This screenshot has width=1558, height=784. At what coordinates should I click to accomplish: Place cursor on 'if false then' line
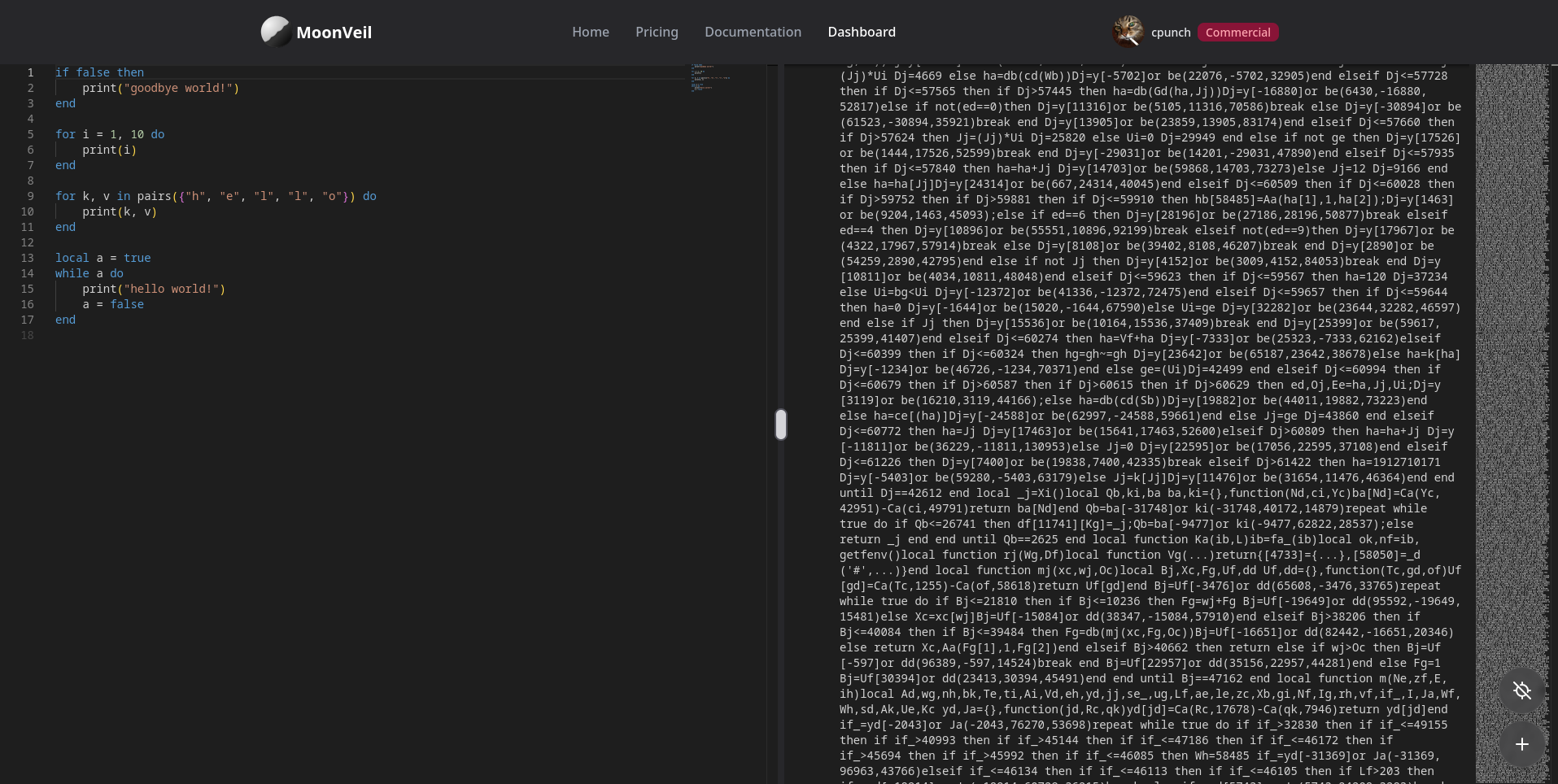[x=99, y=72]
